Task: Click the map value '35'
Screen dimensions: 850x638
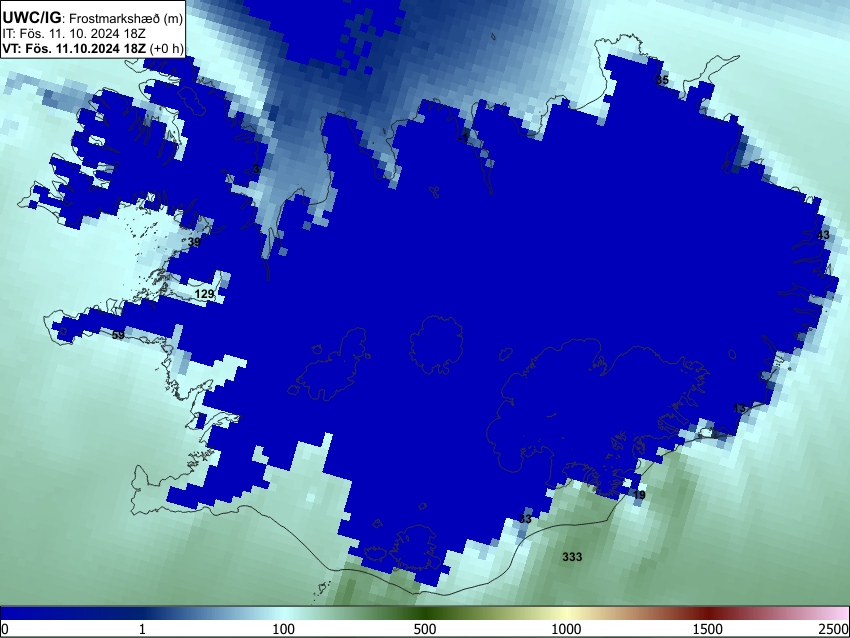Action: [x=662, y=80]
